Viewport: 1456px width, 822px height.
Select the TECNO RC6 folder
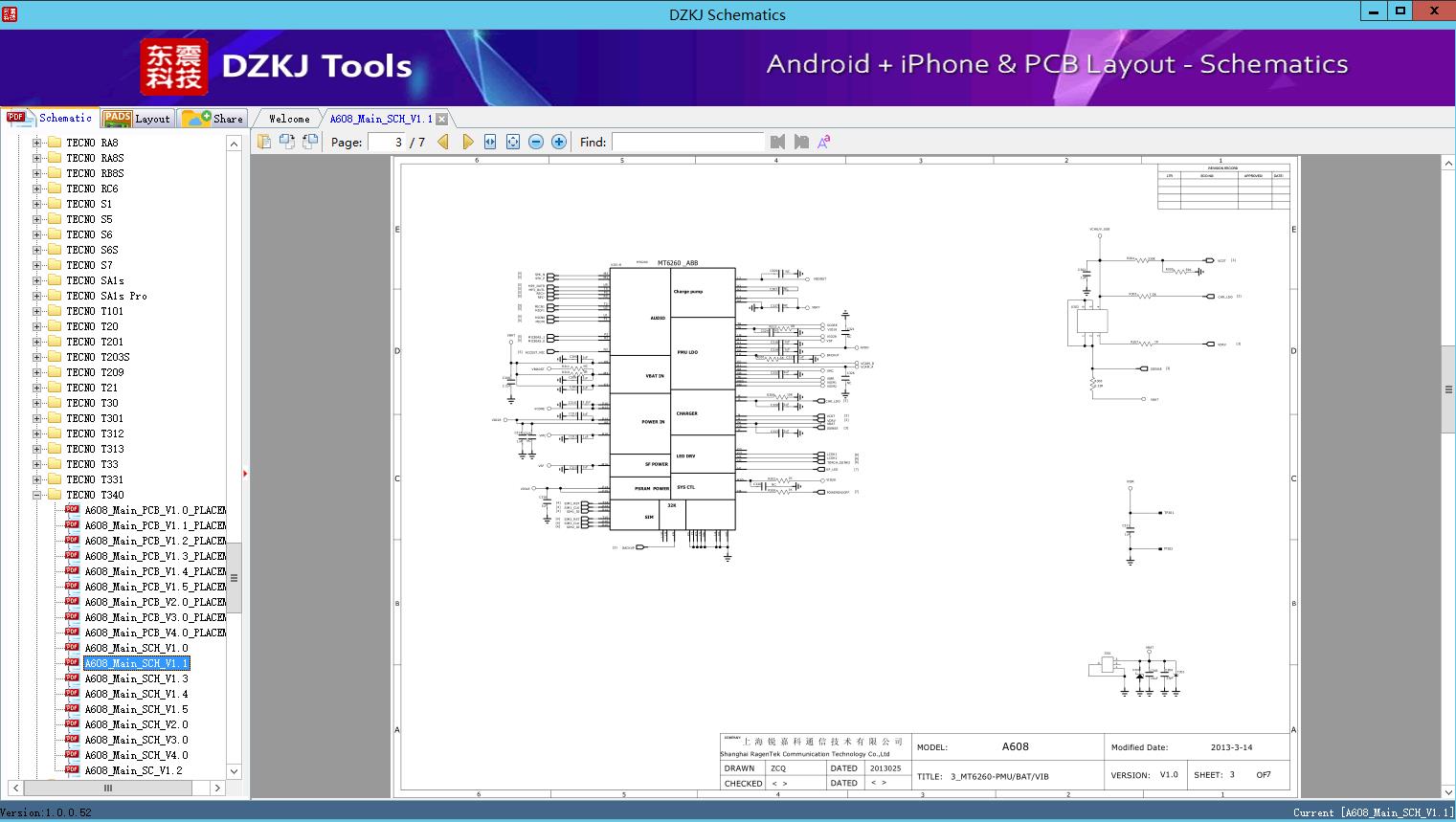pyautogui.click(x=92, y=189)
